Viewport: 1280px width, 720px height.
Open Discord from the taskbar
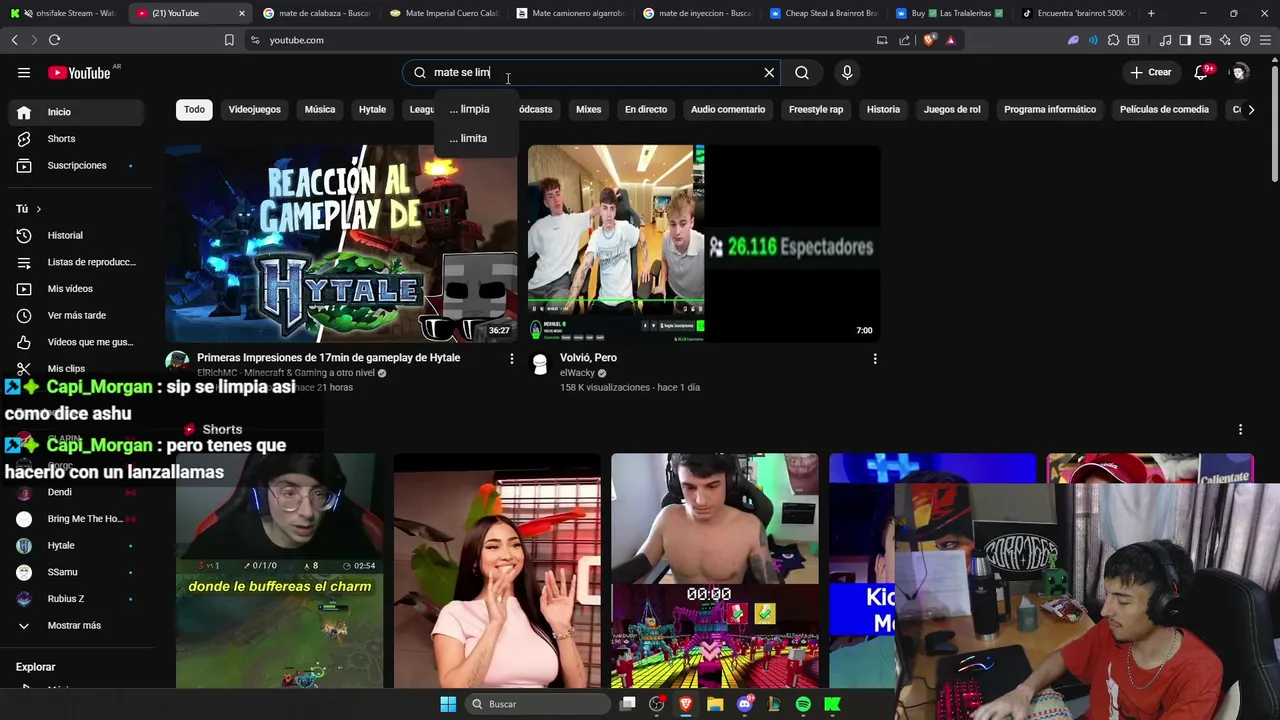(744, 704)
